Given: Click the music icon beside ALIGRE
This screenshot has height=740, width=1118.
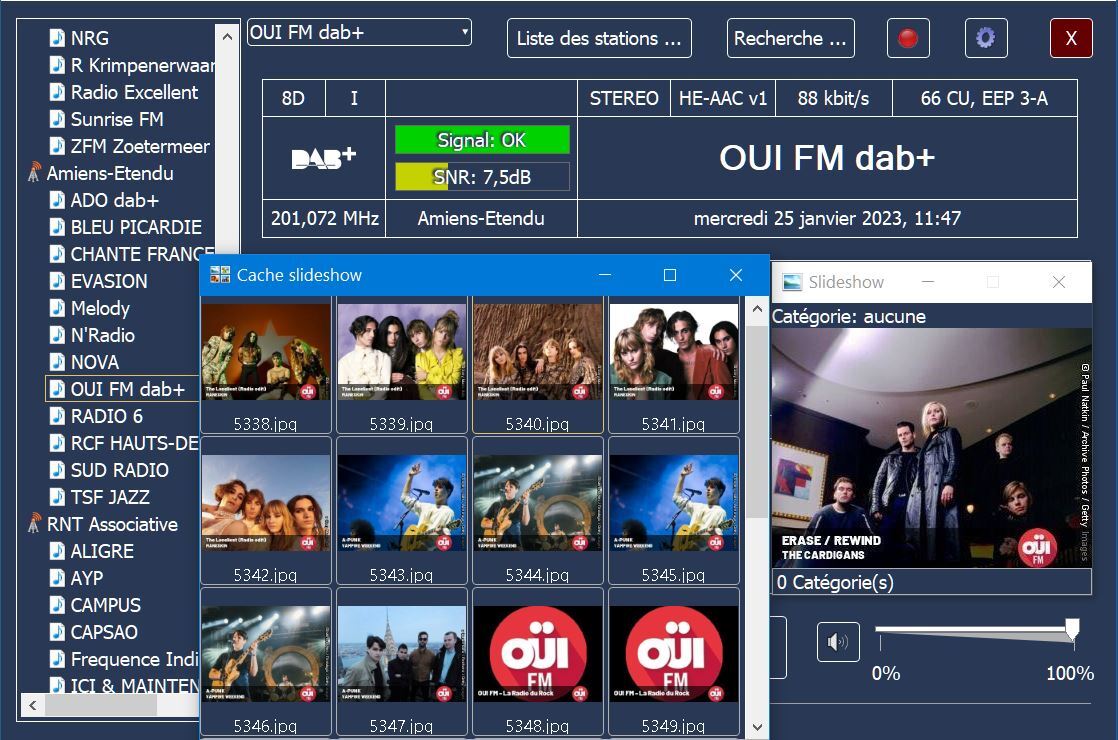Looking at the screenshot, I should pyautogui.click(x=57, y=551).
